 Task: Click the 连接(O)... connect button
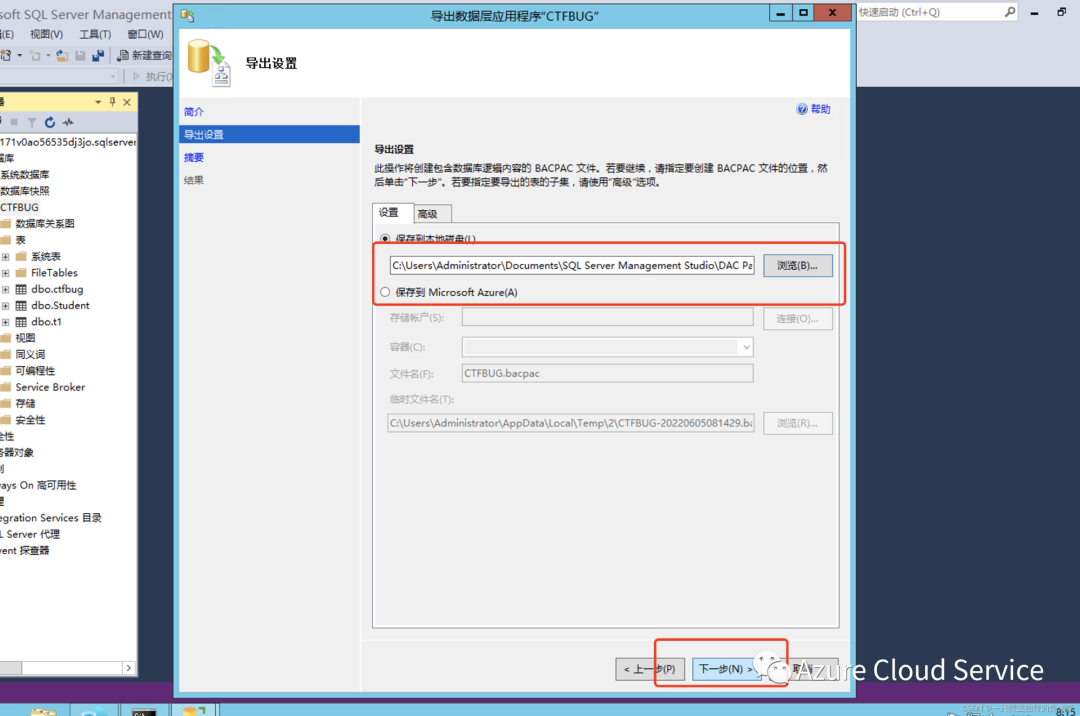pyautogui.click(x=798, y=318)
